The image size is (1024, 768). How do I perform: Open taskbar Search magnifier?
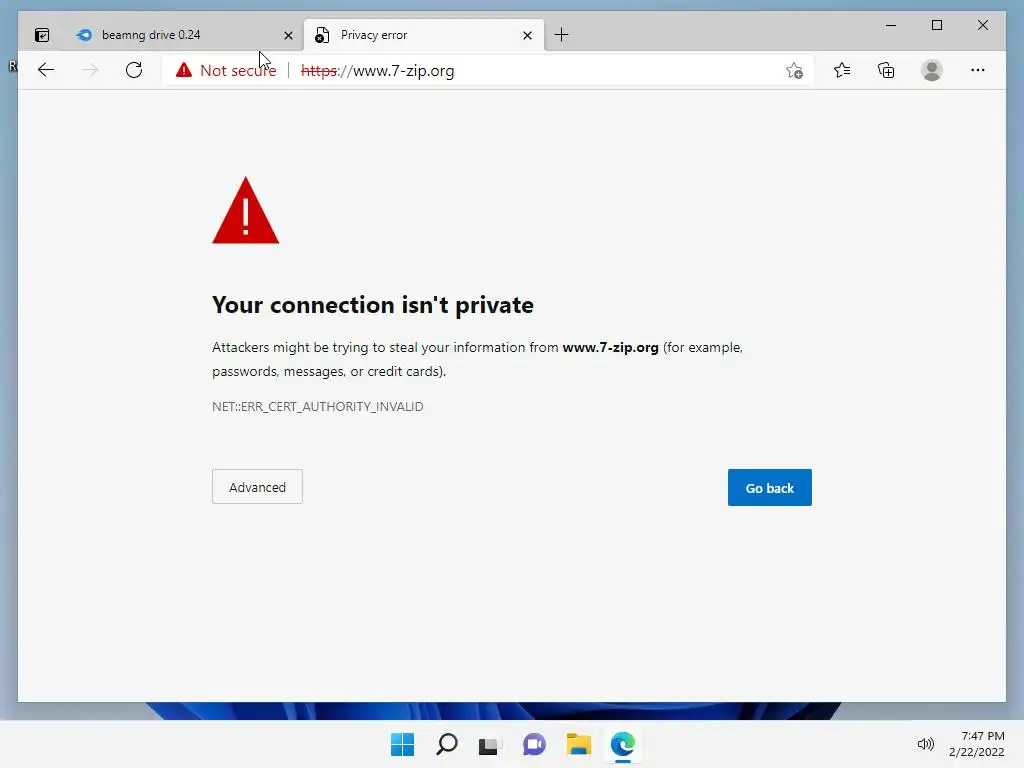[447, 744]
